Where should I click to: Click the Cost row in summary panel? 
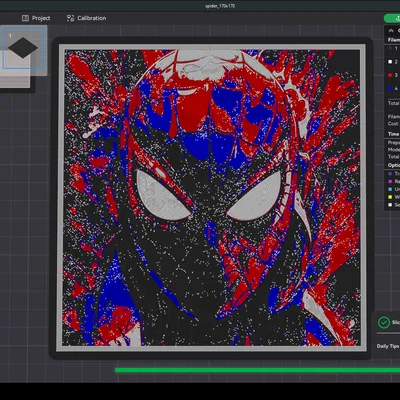pos(393,124)
